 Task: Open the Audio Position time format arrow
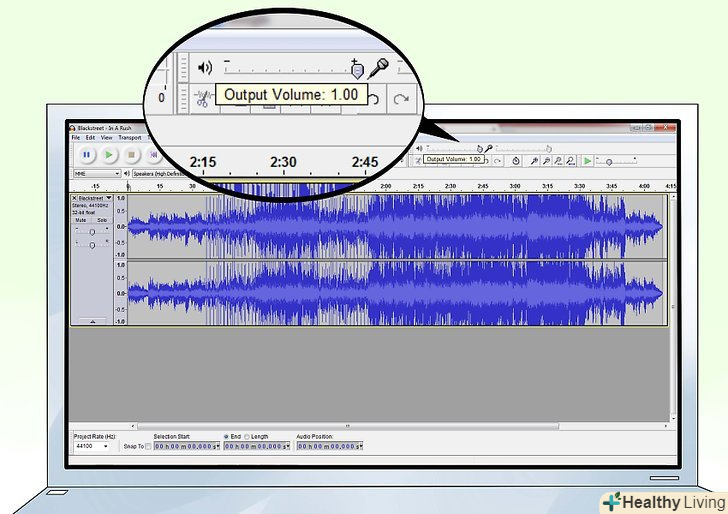(x=361, y=446)
